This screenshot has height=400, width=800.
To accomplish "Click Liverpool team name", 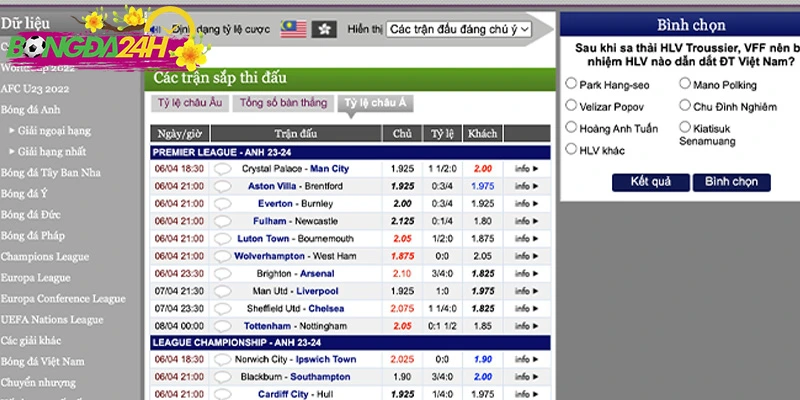I will (317, 291).
